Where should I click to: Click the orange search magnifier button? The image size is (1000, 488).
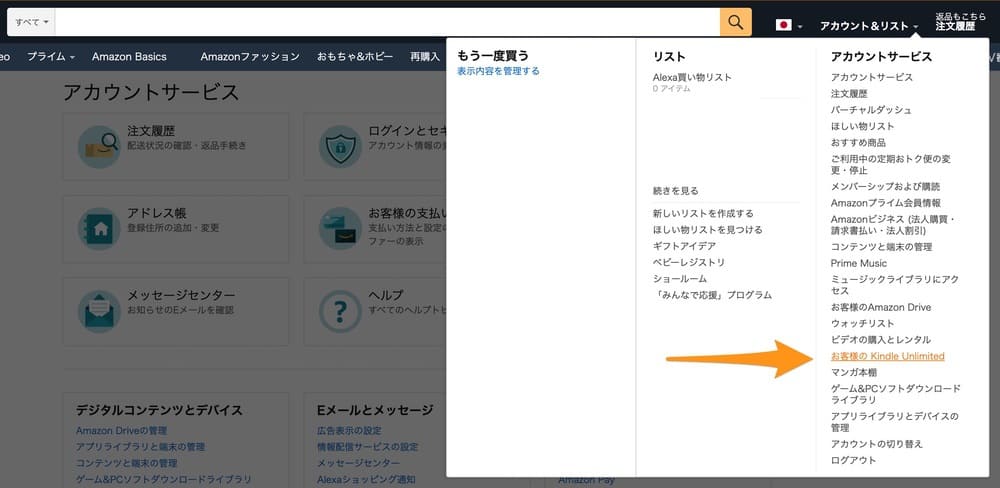click(735, 22)
